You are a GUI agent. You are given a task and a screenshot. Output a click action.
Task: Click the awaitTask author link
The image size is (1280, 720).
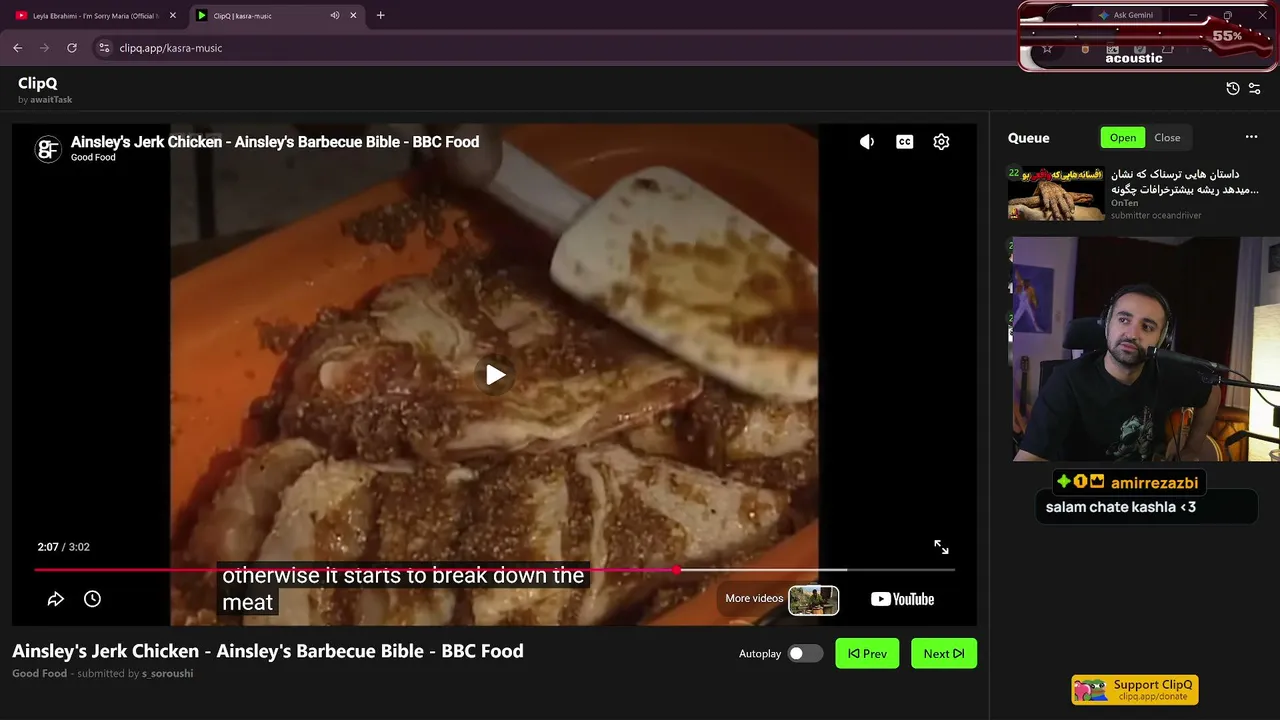[51, 100]
